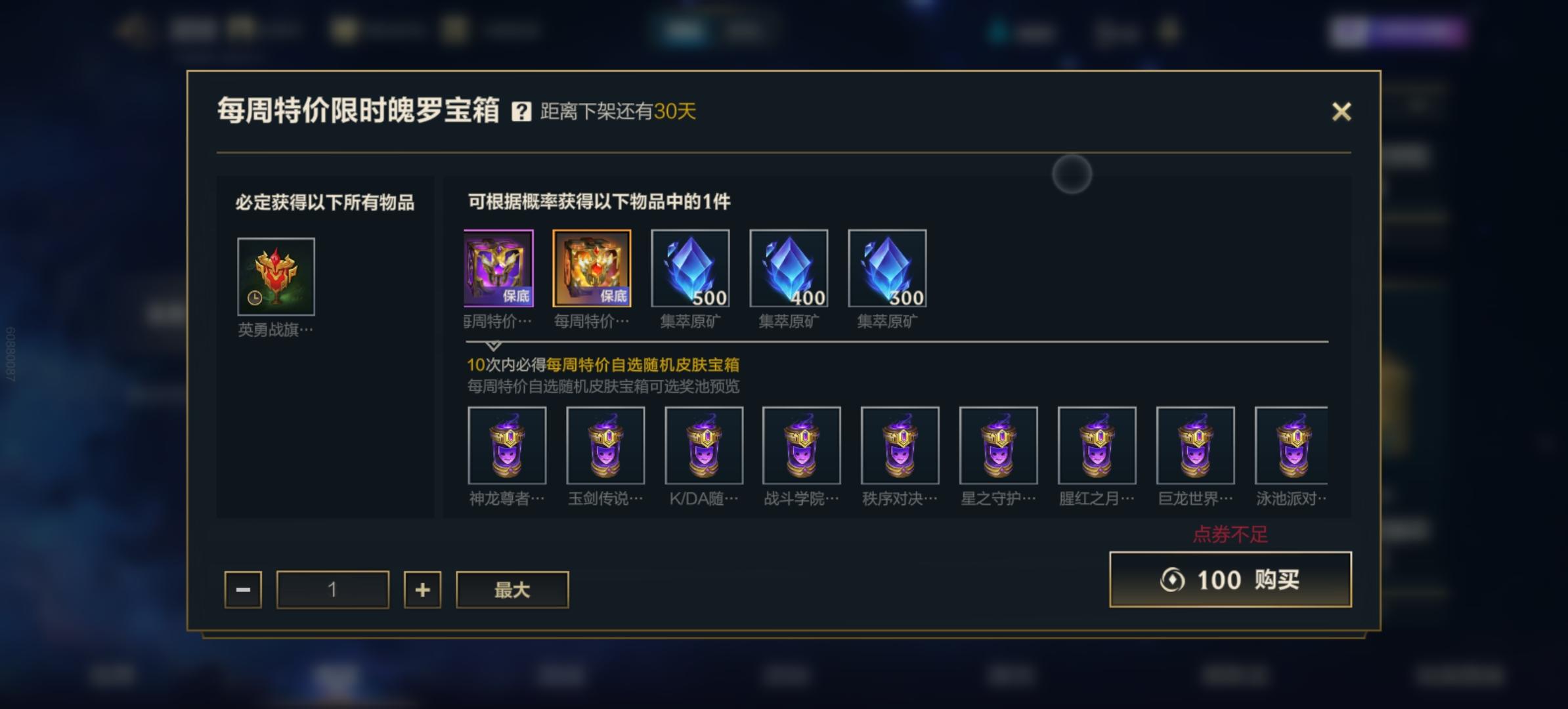Image resolution: width=1568 pixels, height=709 pixels.
Task: Select the 英勇战旗 guaranteed reward icon
Action: pos(276,276)
